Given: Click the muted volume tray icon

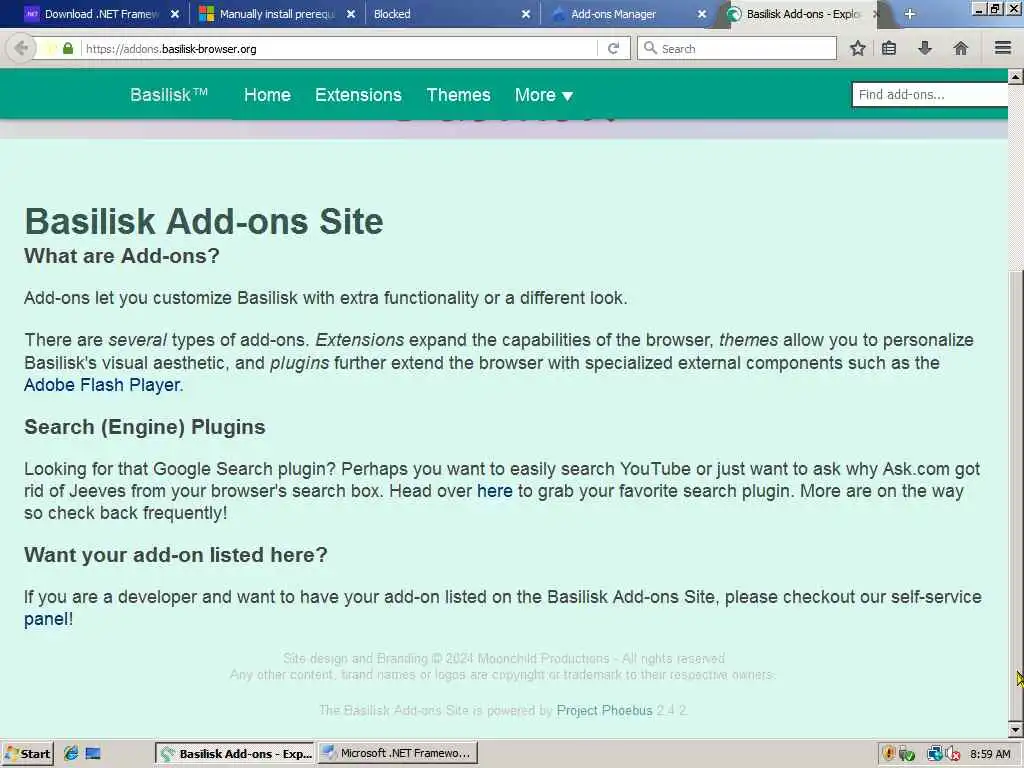Looking at the screenshot, I should point(953,754).
